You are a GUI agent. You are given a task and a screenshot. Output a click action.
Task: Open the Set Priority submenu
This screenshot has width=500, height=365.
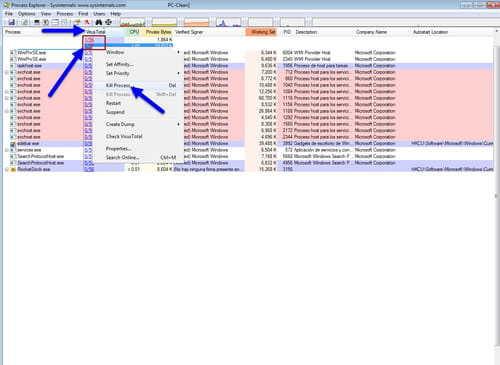point(138,73)
